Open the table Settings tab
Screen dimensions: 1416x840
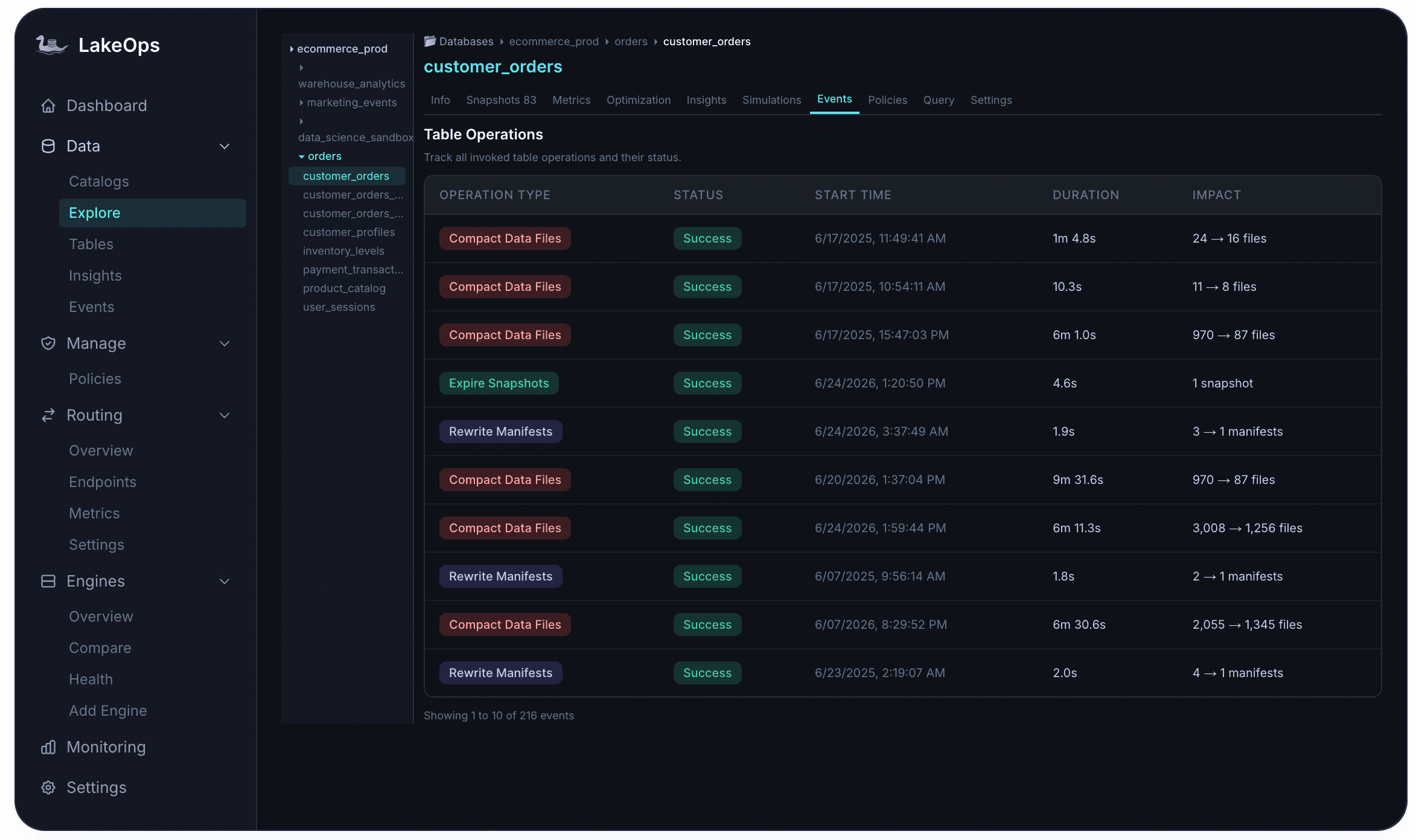[991, 100]
